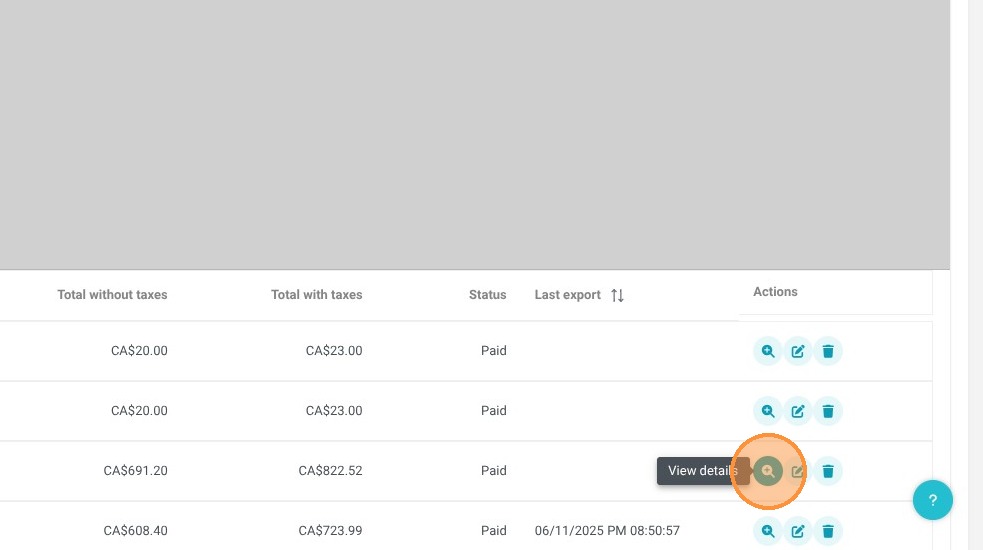Screen dimensions: 983x550
Task: Click the Total with taxes header
Action: pyautogui.click(x=317, y=295)
